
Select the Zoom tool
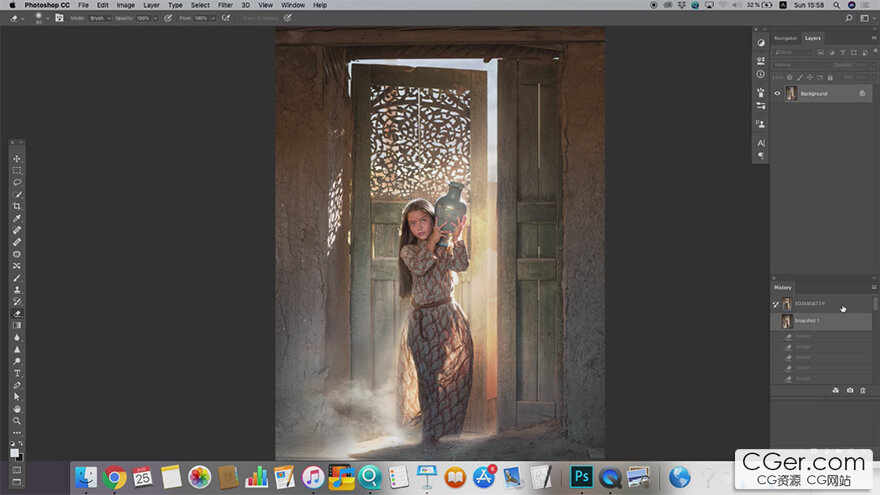click(17, 420)
